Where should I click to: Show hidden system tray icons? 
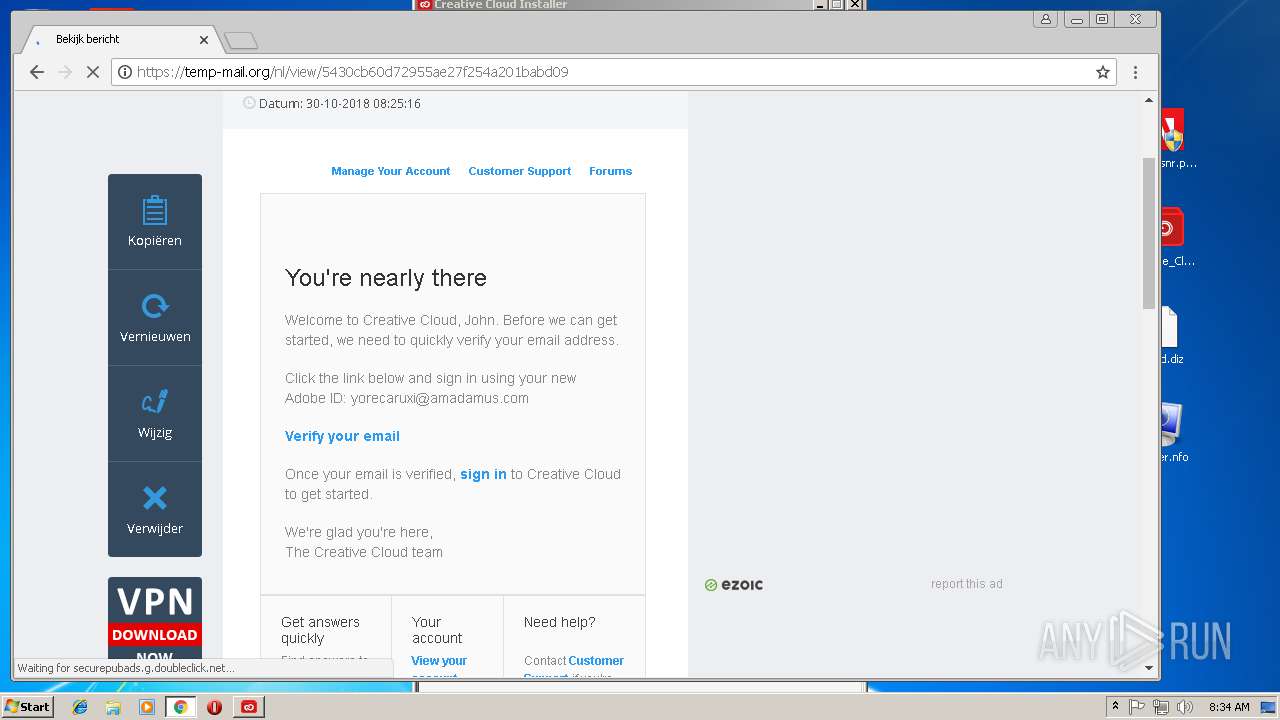pos(1115,707)
